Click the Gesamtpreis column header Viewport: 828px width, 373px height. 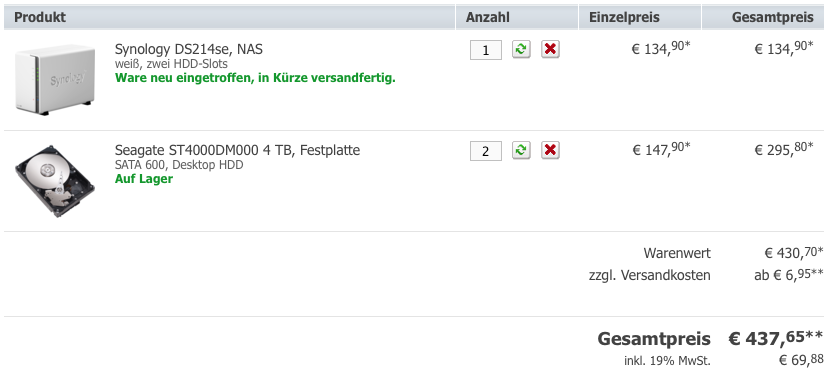coord(773,17)
